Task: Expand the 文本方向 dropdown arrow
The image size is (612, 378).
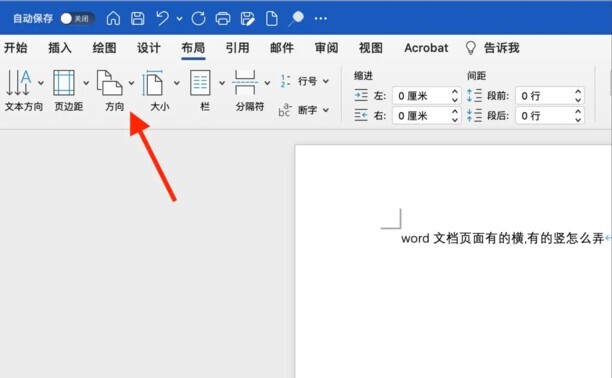Action: coord(41,83)
